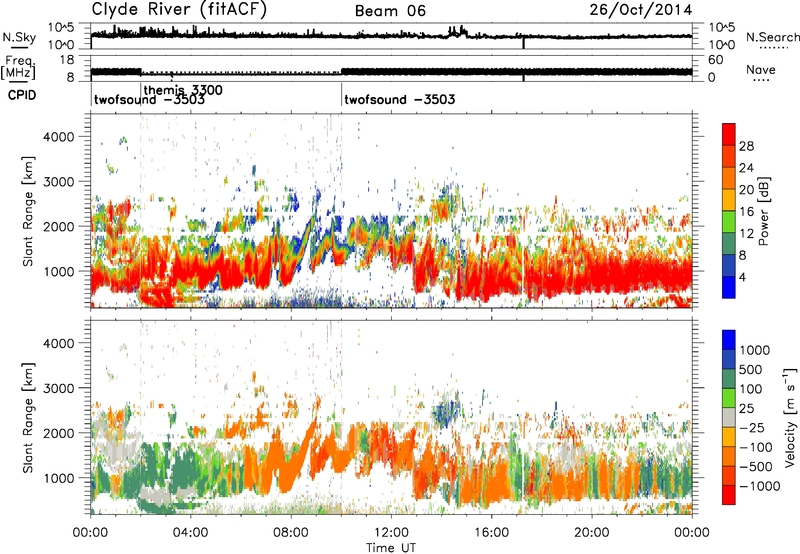
Task: Click the '18' tick on the frequency axis
Action: [x=67, y=60]
